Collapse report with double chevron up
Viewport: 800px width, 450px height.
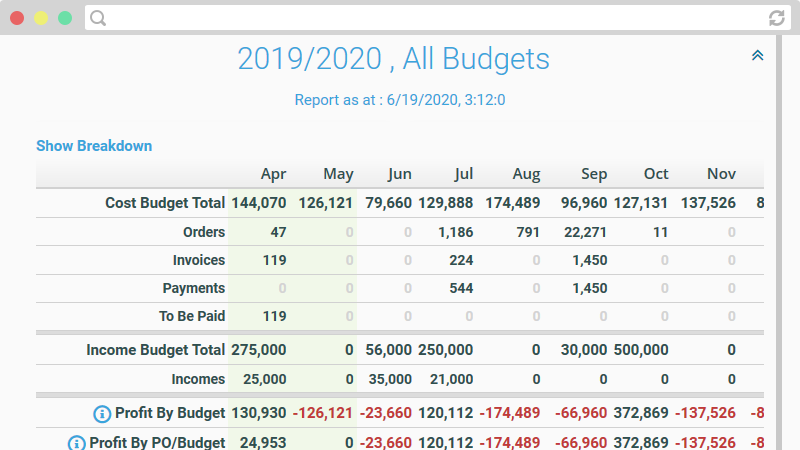point(758,55)
